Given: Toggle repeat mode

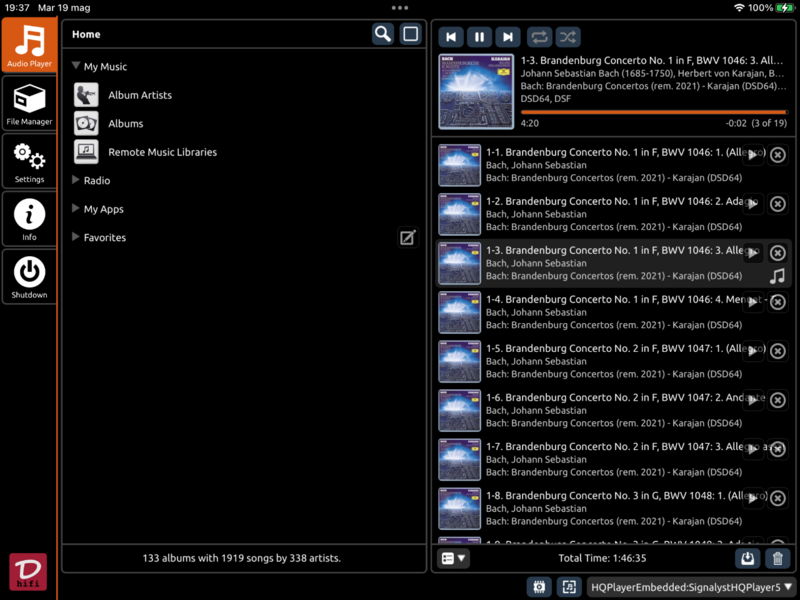Looking at the screenshot, I should pyautogui.click(x=540, y=37).
